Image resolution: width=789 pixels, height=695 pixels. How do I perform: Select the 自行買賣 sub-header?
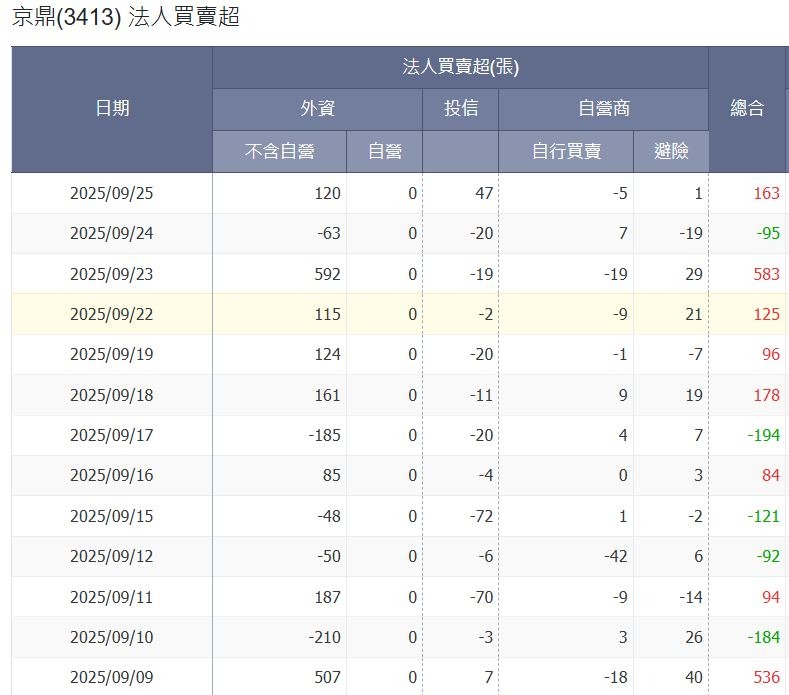[x=566, y=151]
